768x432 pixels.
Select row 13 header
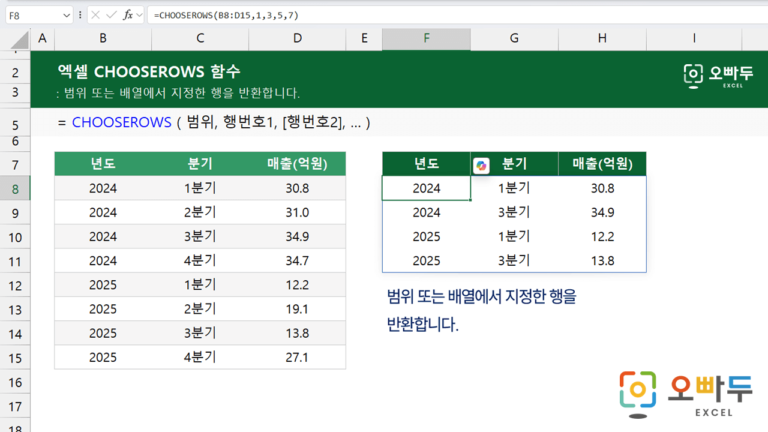pos(15,310)
